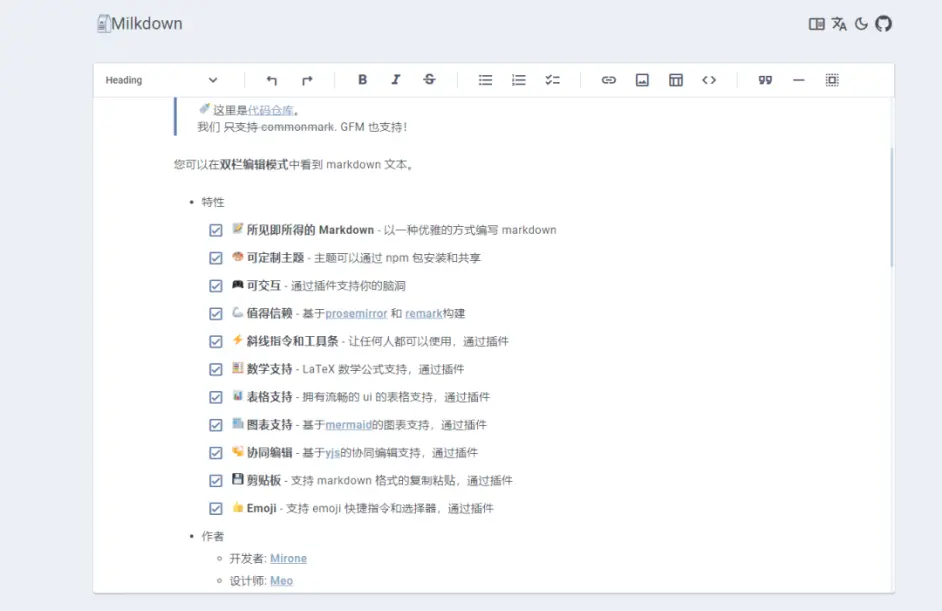Toggle two-column editor mode icon

click(816, 24)
